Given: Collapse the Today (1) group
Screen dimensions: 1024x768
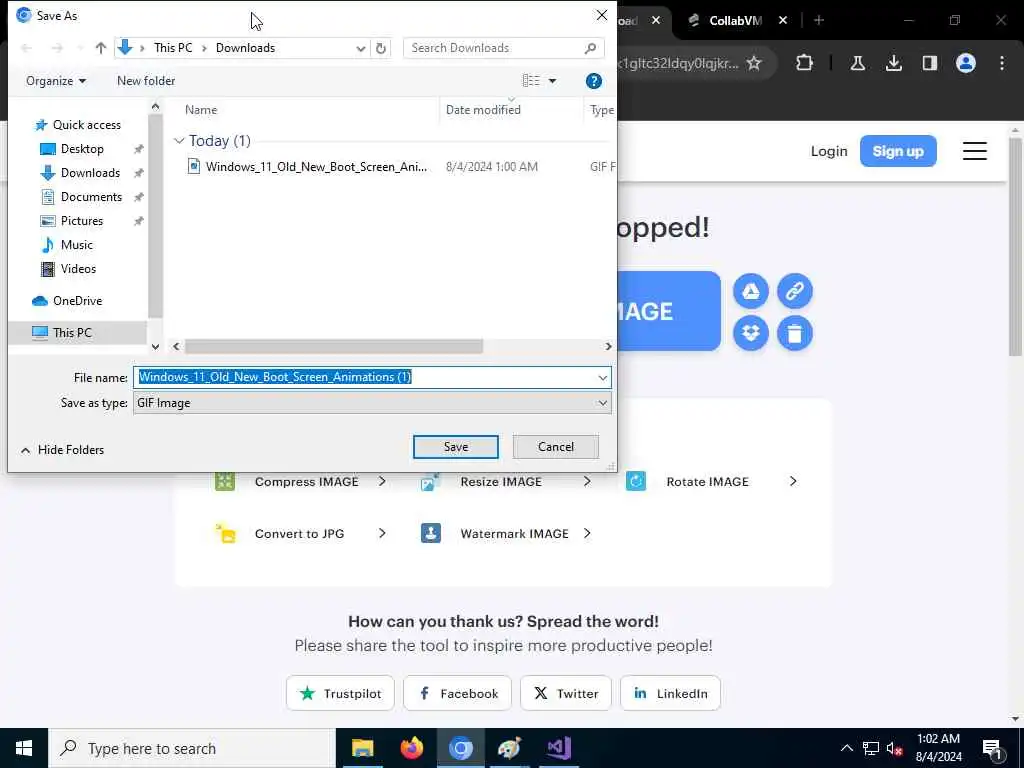Looking at the screenshot, I should (179, 141).
